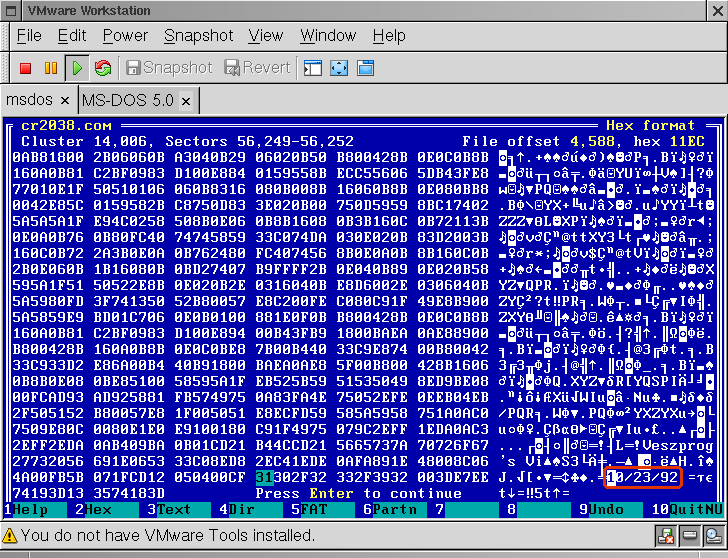Image resolution: width=728 pixels, height=558 pixels.
Task: Open the View menu
Action: [x=266, y=36]
